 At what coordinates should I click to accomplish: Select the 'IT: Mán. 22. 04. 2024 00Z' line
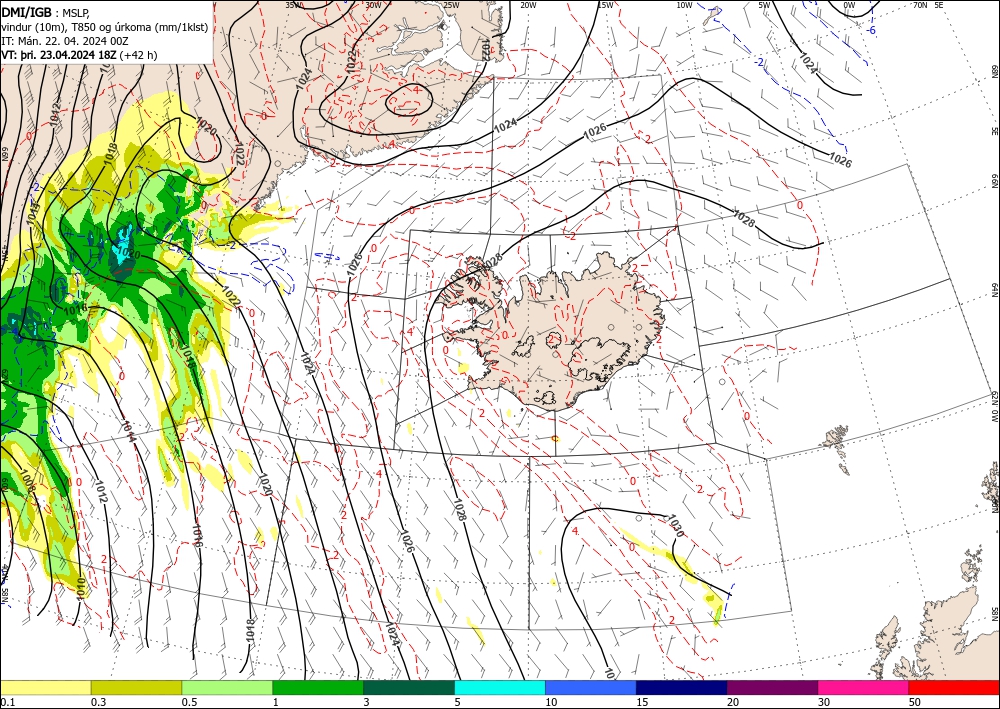pos(65,41)
